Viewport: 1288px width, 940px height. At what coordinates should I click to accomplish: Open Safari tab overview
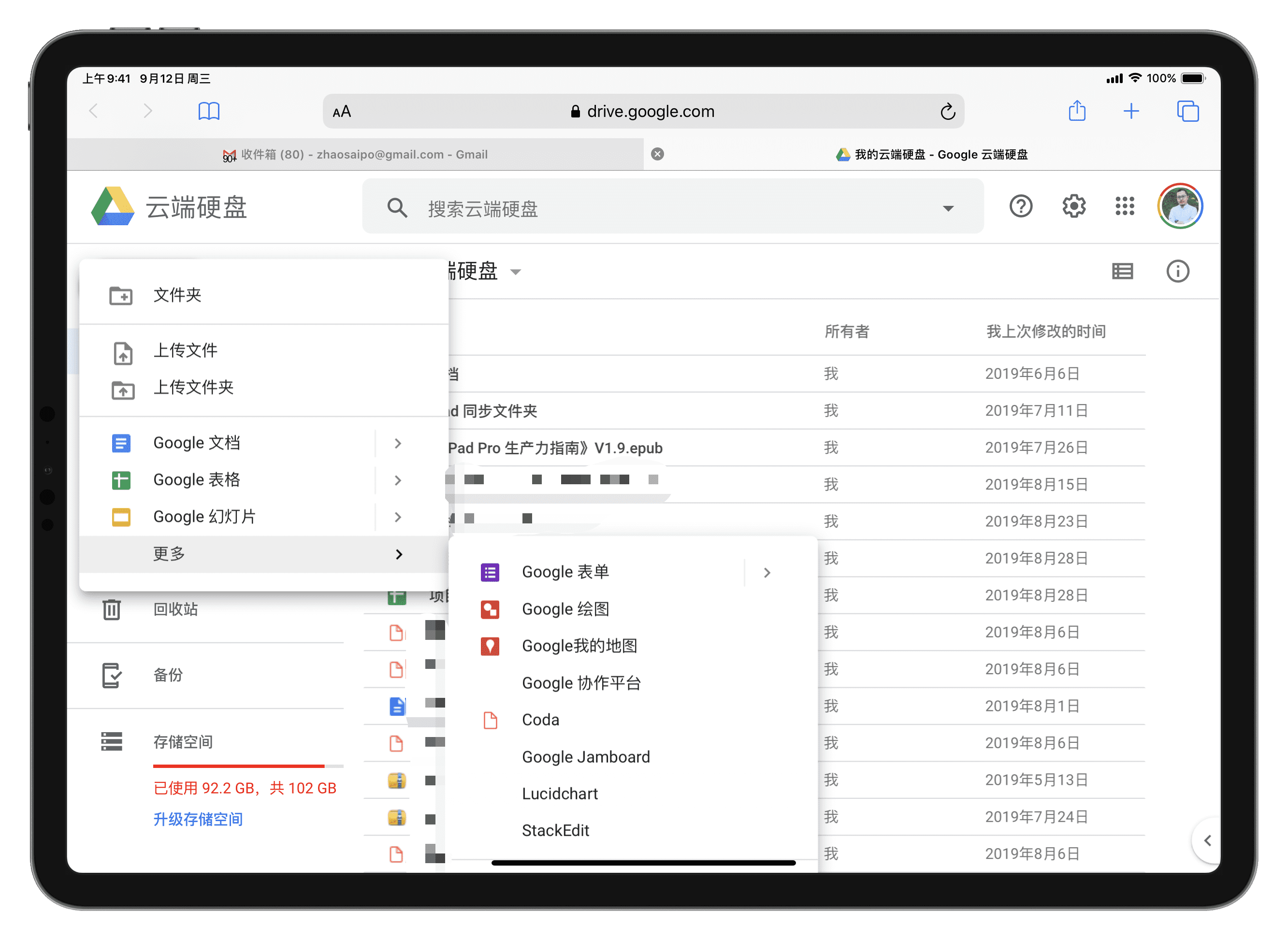coord(1188,111)
